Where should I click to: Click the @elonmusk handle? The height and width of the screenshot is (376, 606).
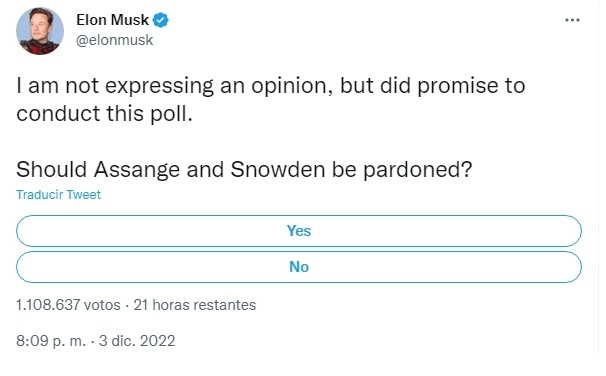point(114,40)
